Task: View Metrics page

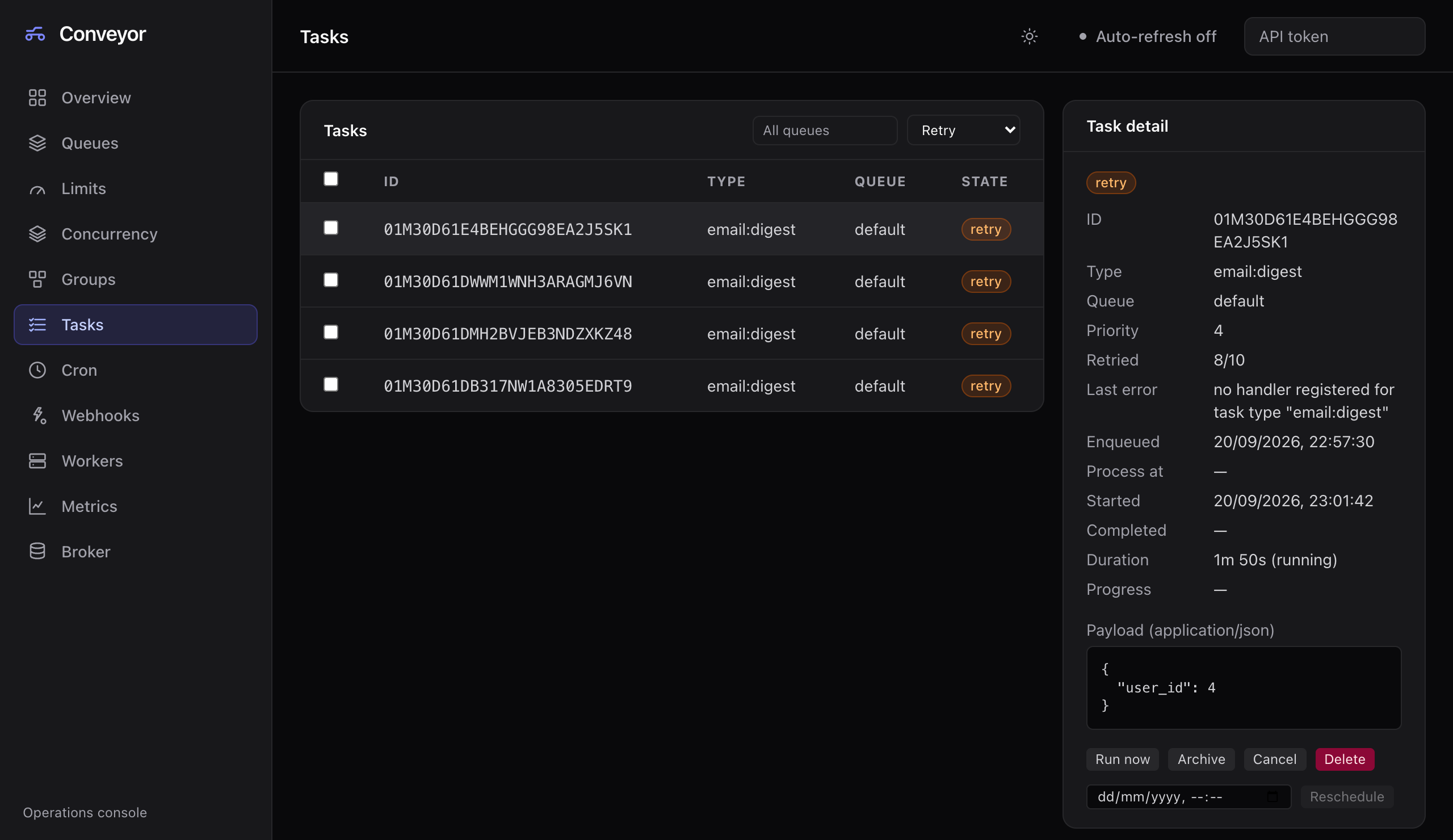Action: point(136,506)
